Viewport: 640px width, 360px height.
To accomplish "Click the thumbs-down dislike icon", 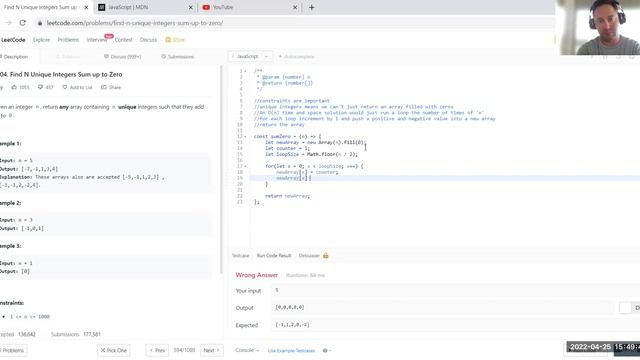I will [x=40, y=87].
